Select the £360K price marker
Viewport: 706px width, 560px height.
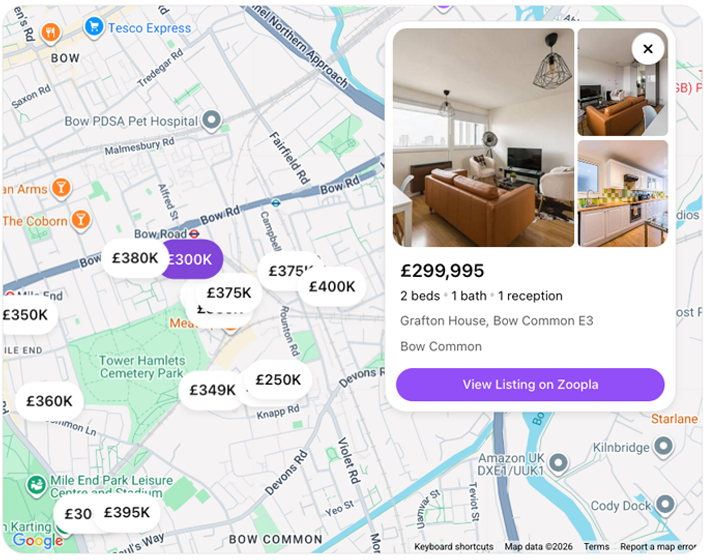point(49,402)
